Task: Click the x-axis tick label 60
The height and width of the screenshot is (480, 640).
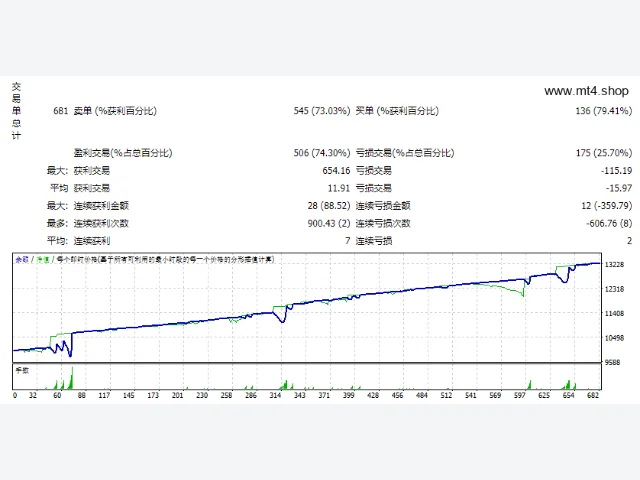Action: [57, 395]
